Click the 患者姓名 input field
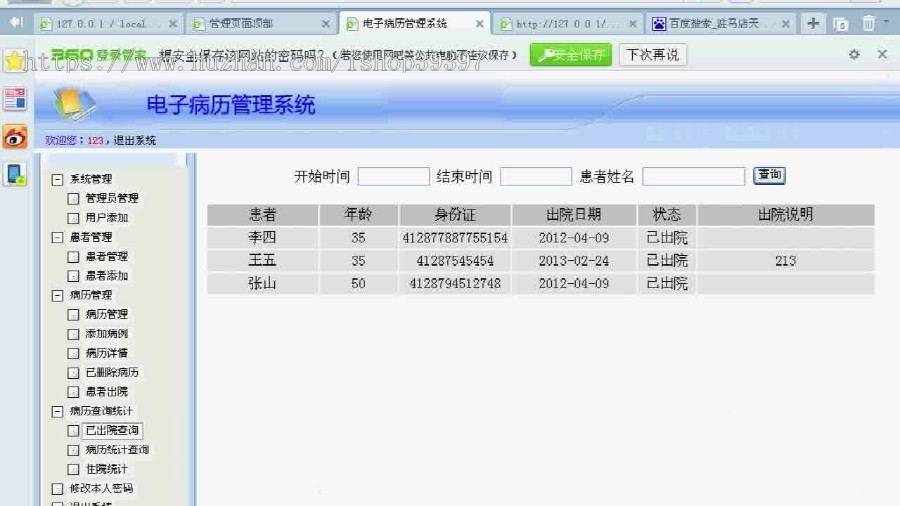 pos(693,176)
